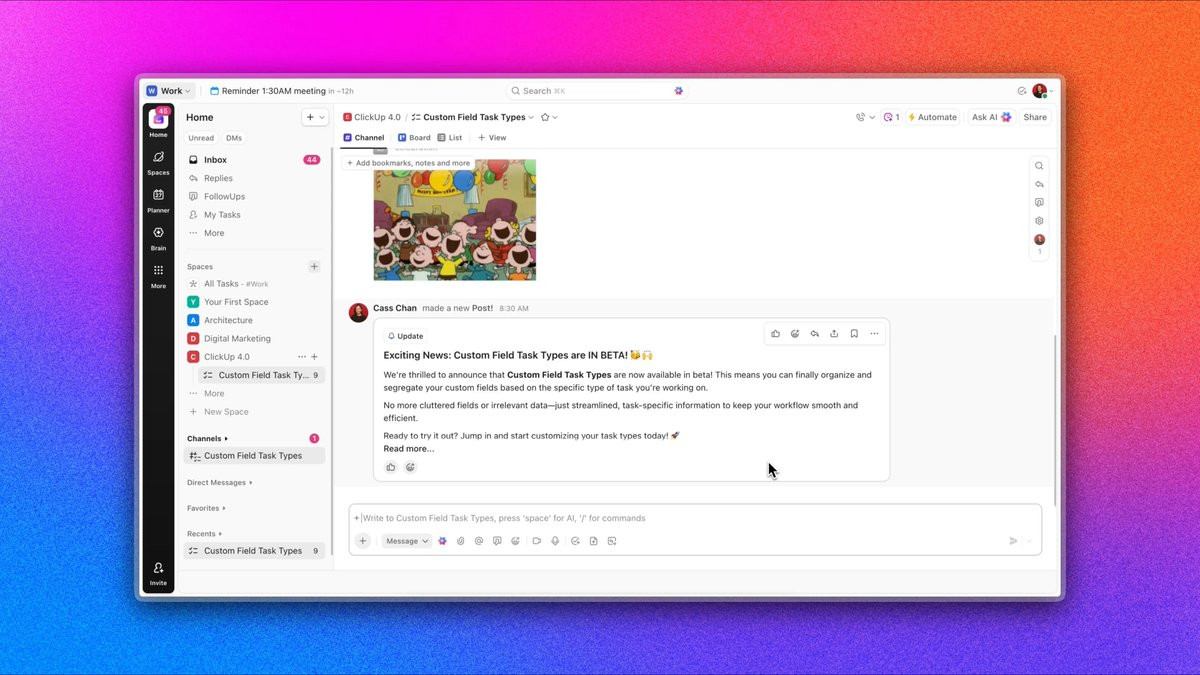This screenshot has height=675, width=1200.
Task: Open the Planner rail icon
Action: (x=158, y=200)
